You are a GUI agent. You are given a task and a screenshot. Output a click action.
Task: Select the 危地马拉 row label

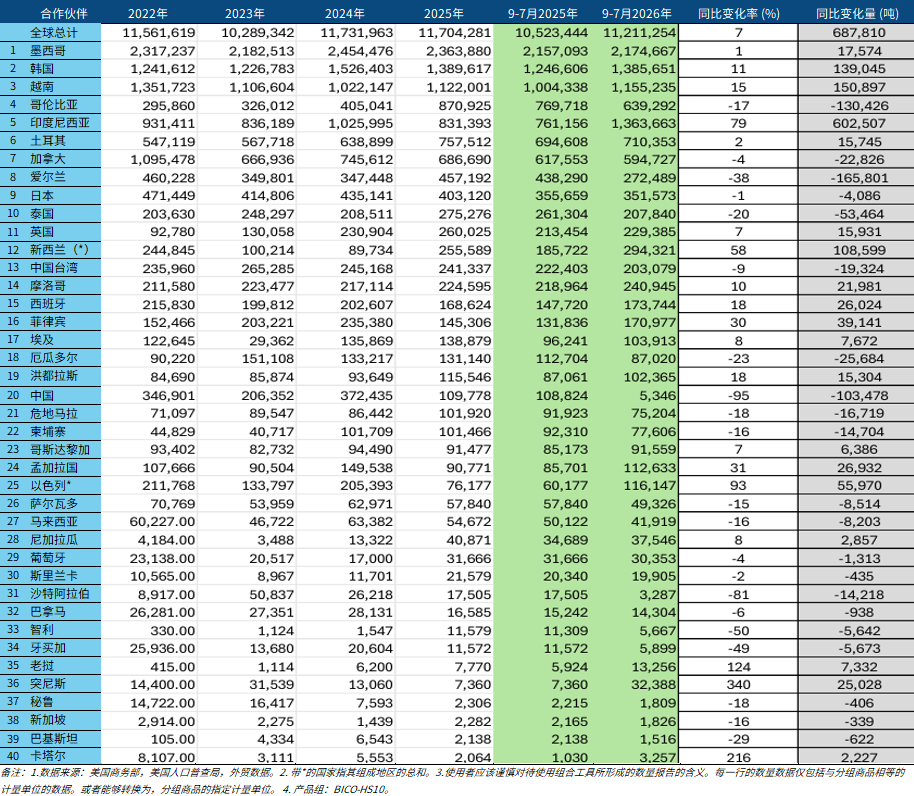(x=54, y=413)
